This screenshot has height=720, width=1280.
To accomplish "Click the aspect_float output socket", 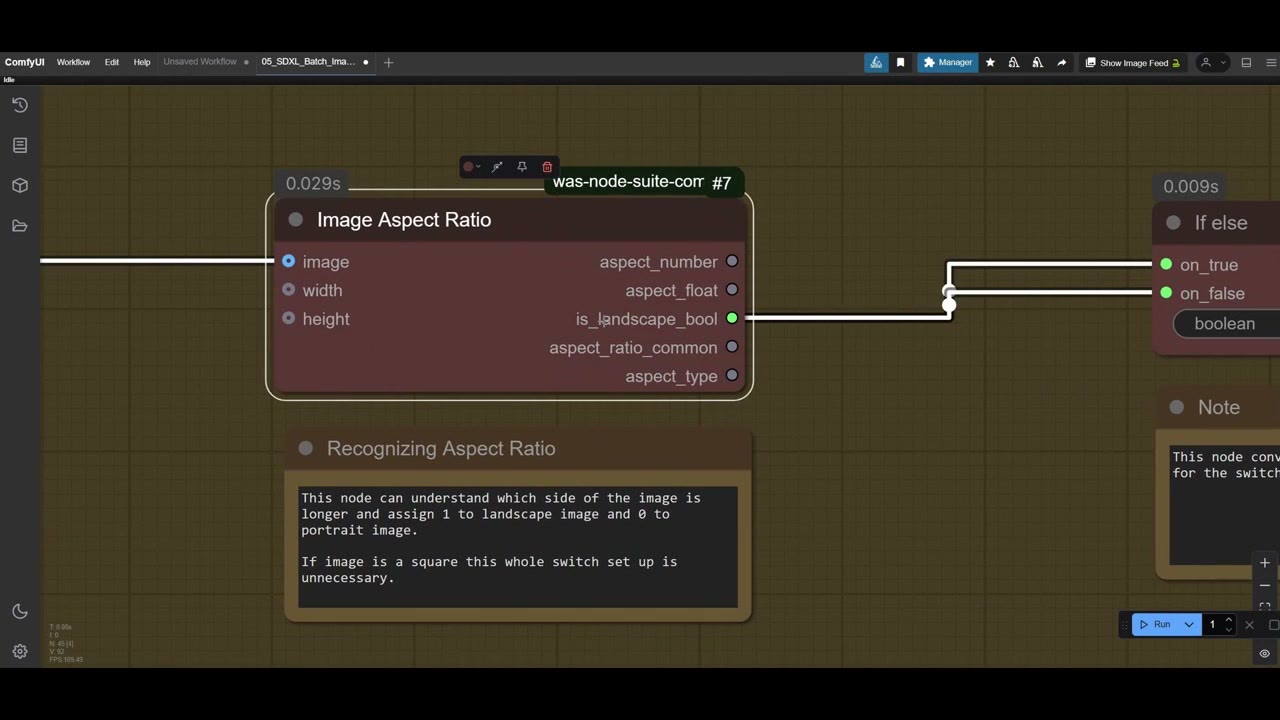I will (x=732, y=290).
